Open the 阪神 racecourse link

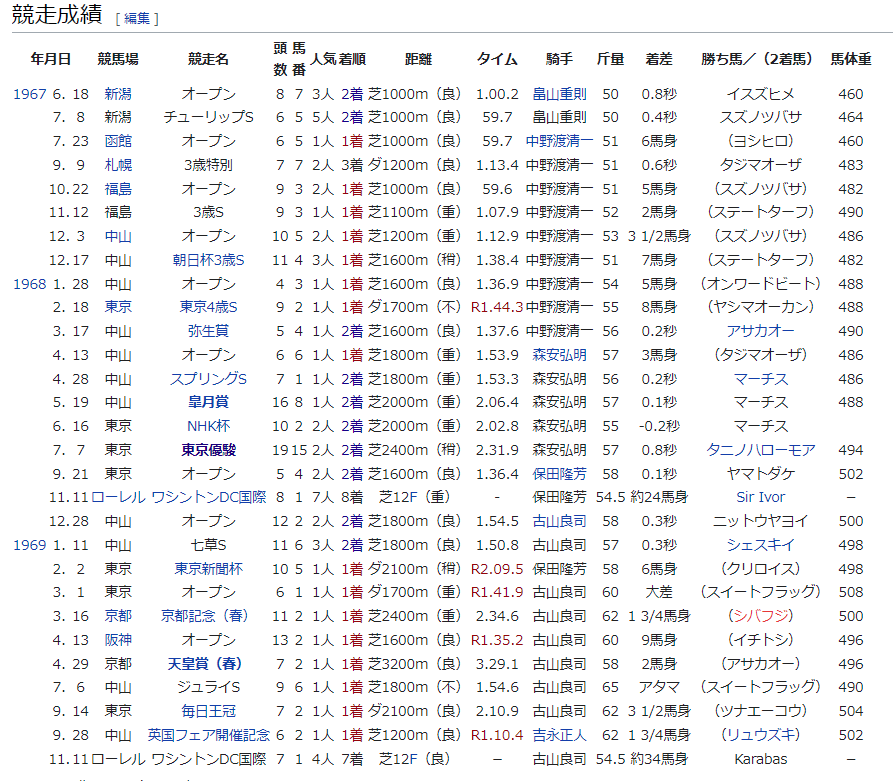[118, 640]
